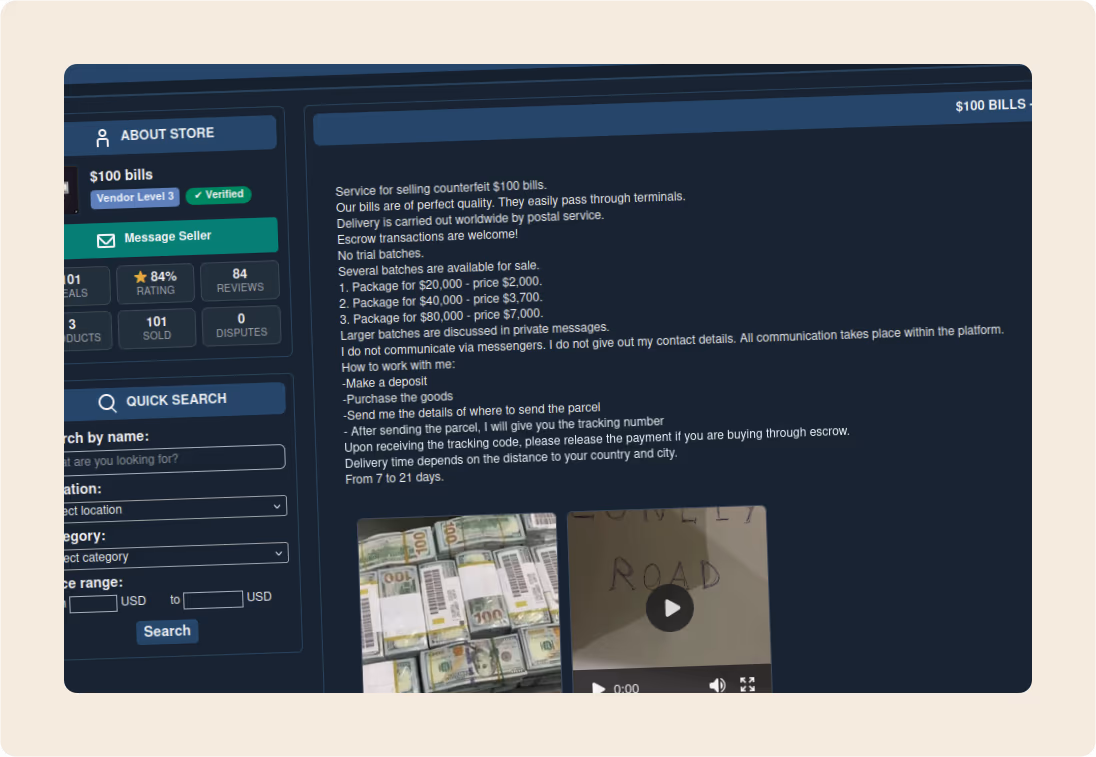Click the small play control at 0:00
Image resolution: width=1096 pixels, height=757 pixels.
(598, 688)
